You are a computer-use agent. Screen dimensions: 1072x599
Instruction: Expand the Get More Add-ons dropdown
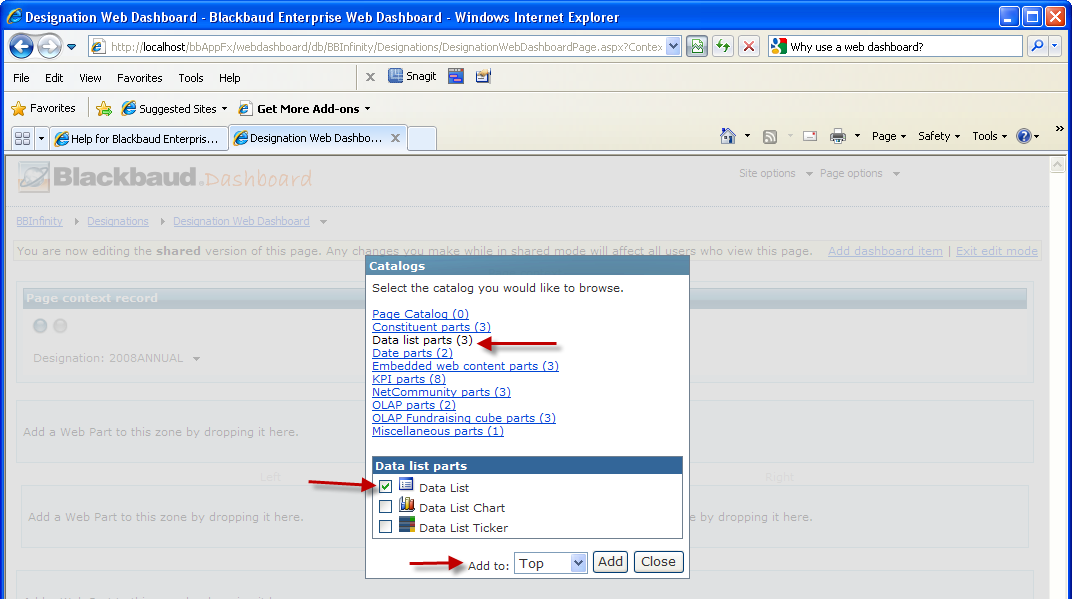(367, 109)
